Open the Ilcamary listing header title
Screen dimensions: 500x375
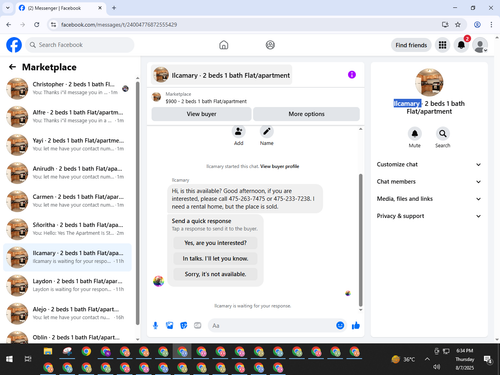(x=222, y=75)
